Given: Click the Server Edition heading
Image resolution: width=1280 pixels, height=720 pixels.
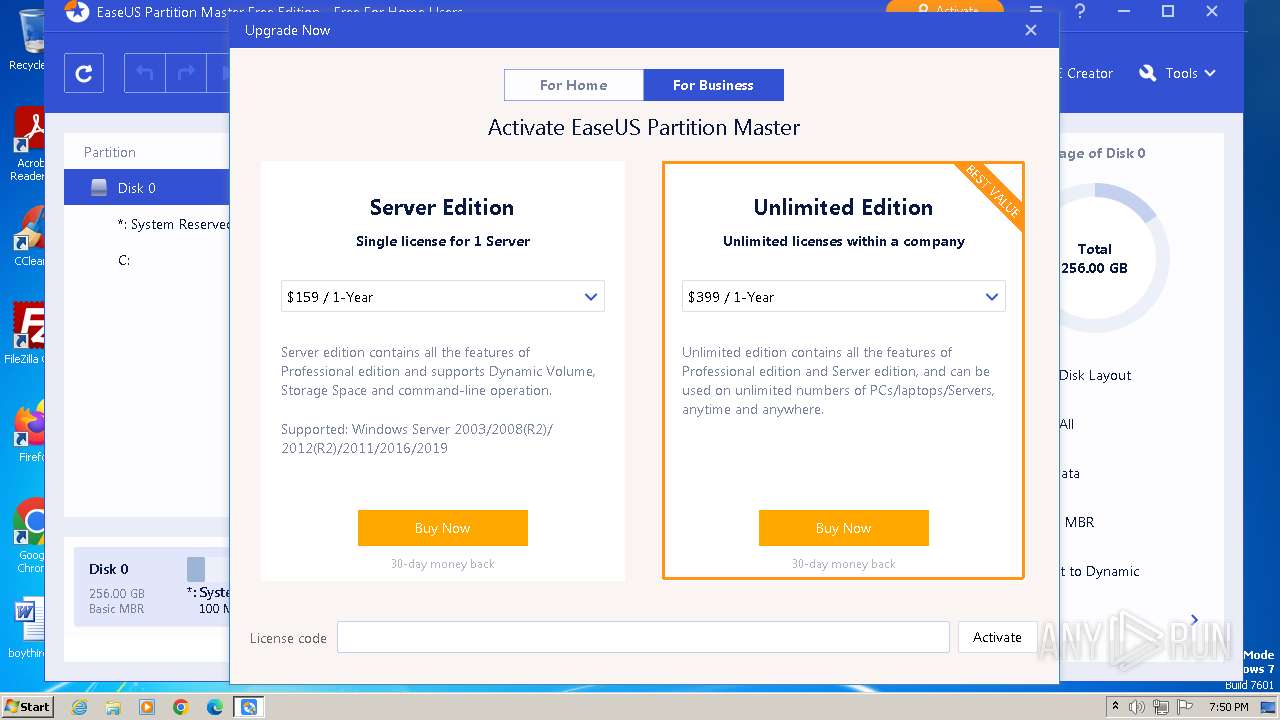Looking at the screenshot, I should [x=442, y=207].
